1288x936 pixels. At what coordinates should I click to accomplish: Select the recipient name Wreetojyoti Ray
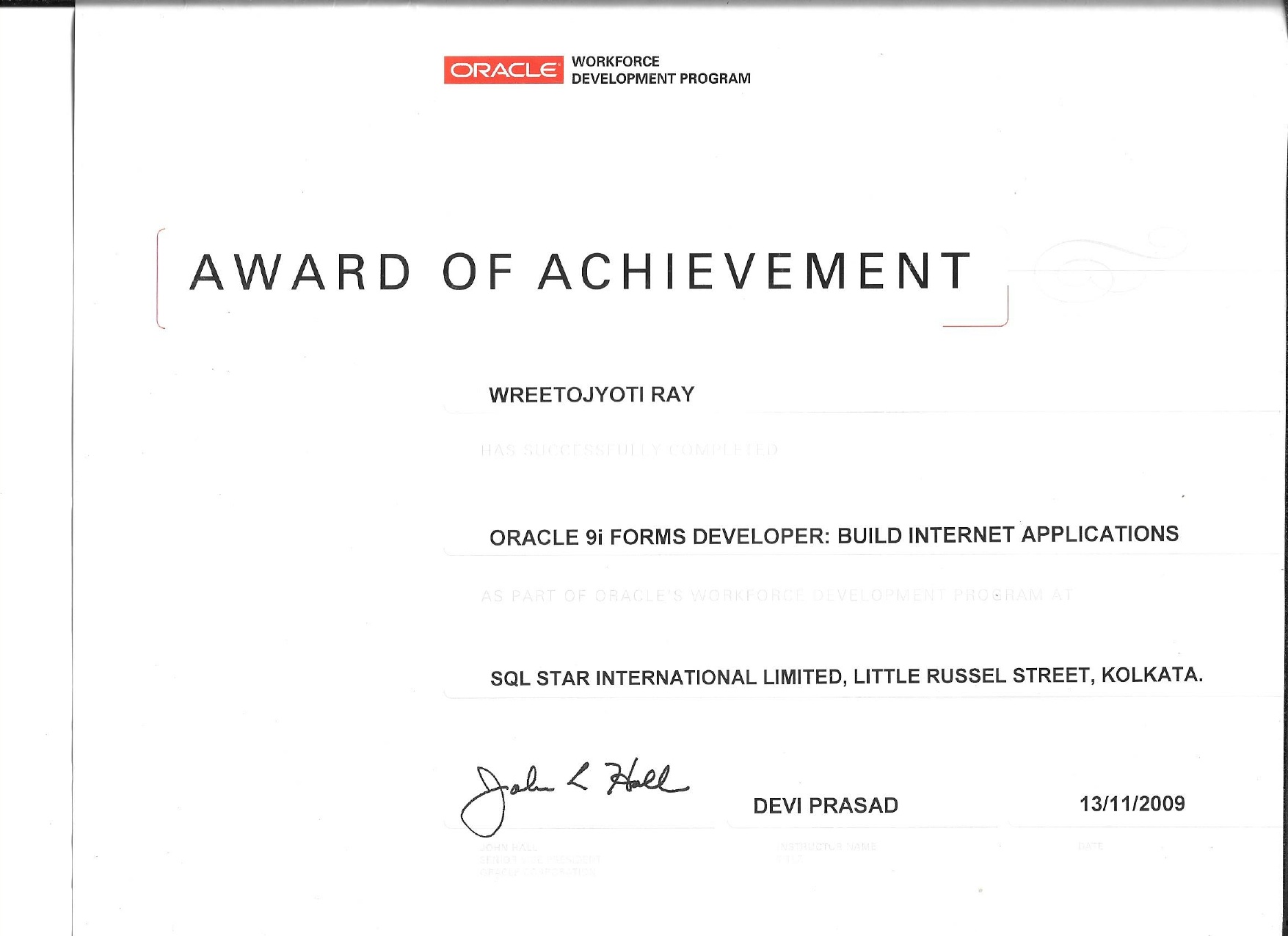[592, 395]
